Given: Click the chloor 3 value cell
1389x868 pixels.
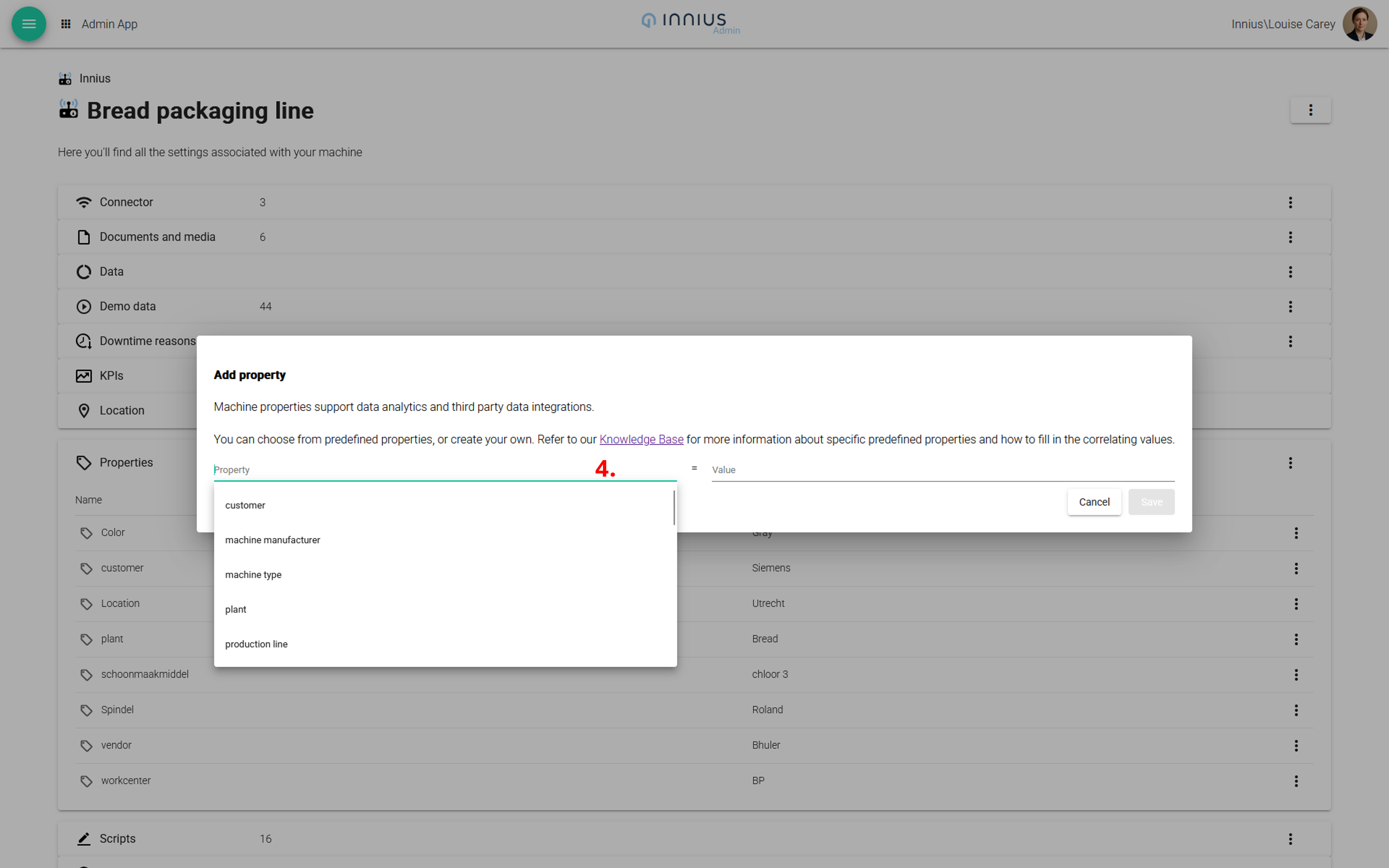Looking at the screenshot, I should click(x=770, y=674).
